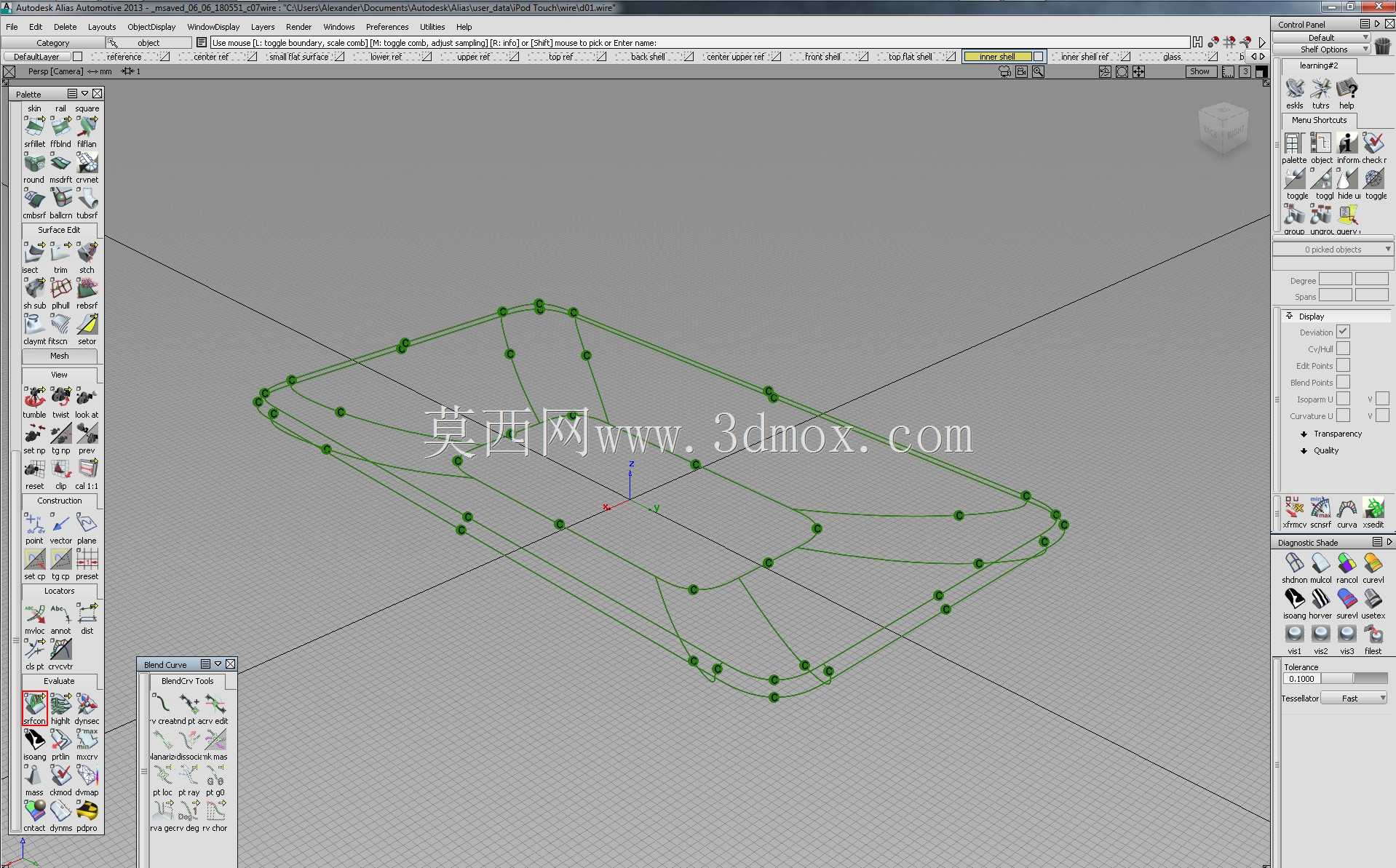
Task: Open the Palette panel menu arrow
Action: [x=84, y=94]
